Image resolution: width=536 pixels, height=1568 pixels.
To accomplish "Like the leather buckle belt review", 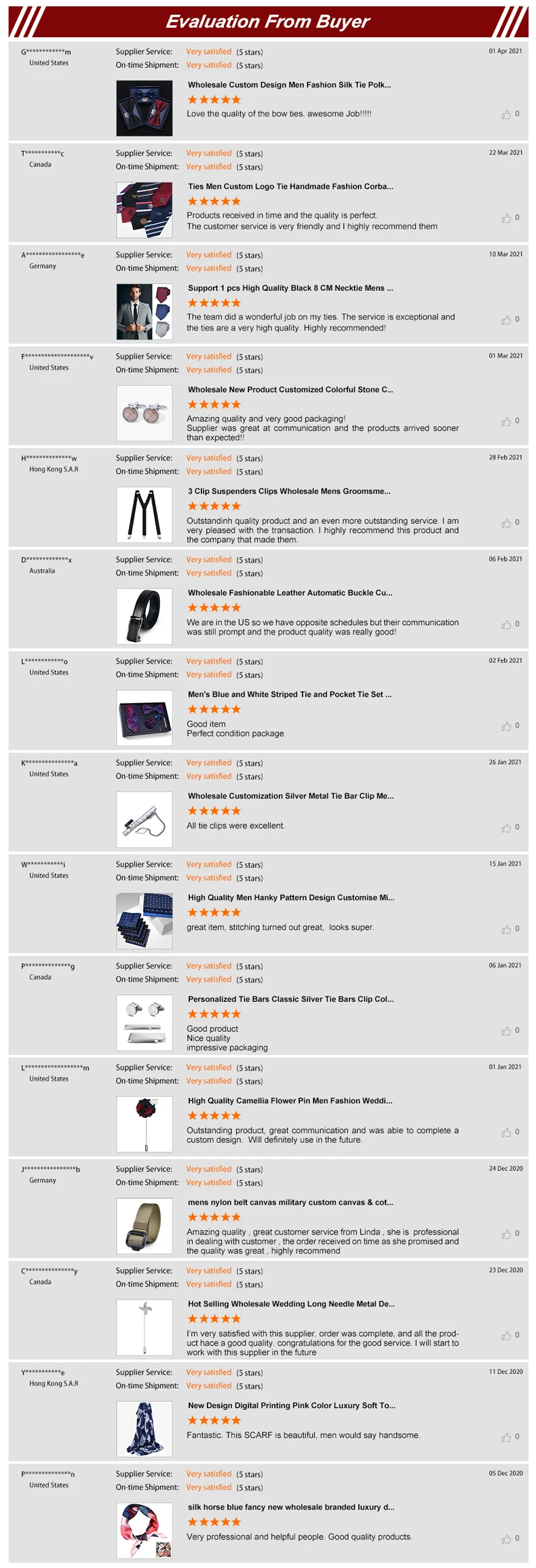I will coord(506,624).
